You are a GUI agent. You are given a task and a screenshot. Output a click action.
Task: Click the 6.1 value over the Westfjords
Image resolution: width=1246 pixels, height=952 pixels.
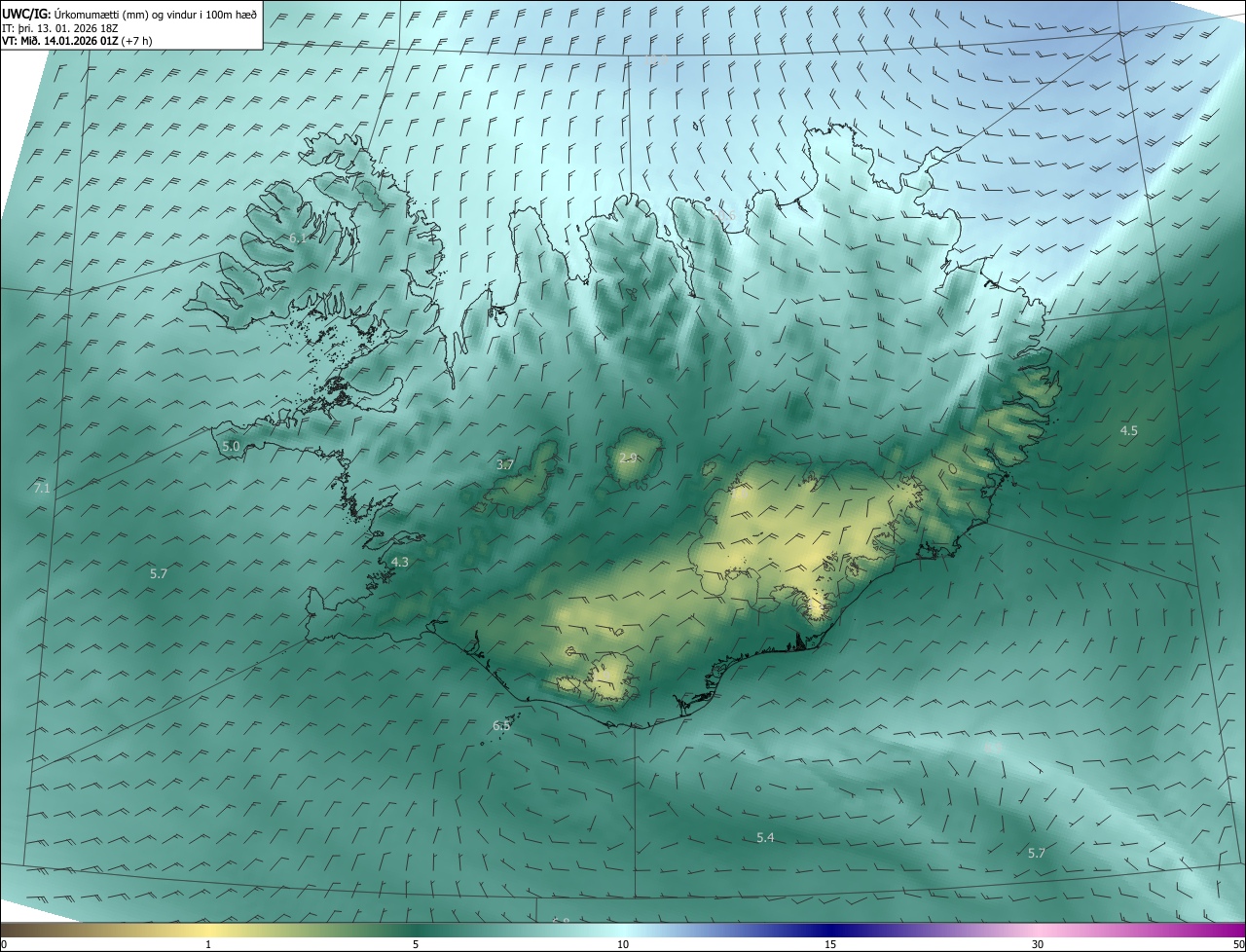[x=298, y=238]
